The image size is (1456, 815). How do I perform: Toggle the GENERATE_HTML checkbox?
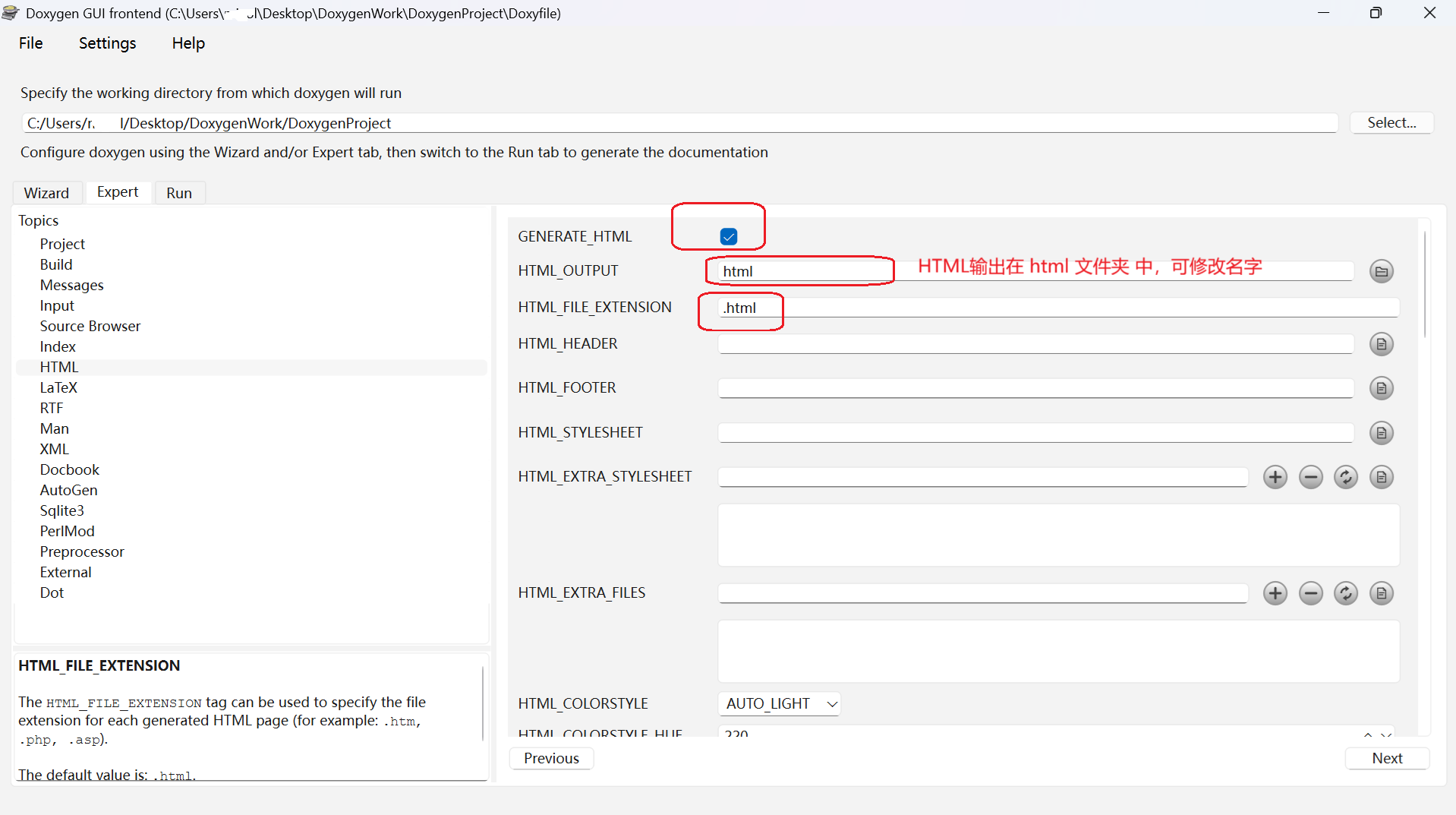pyautogui.click(x=729, y=236)
